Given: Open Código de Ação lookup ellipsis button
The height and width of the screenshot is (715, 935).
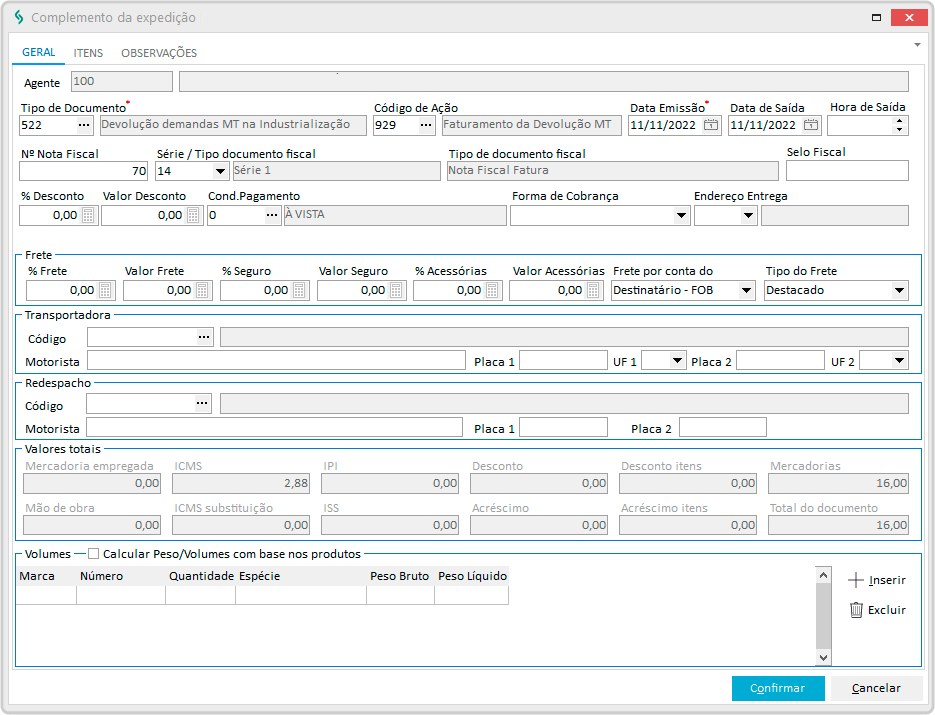Looking at the screenshot, I should pyautogui.click(x=427, y=125).
